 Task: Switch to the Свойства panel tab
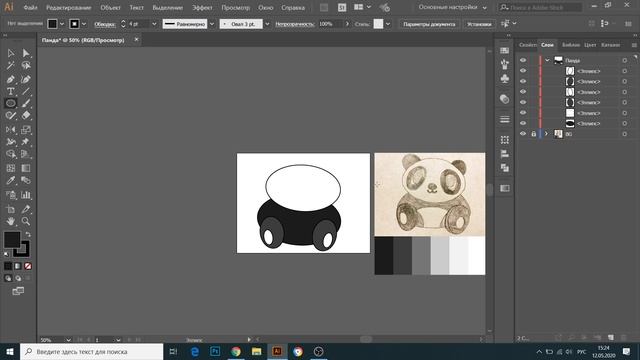pyautogui.click(x=528, y=45)
